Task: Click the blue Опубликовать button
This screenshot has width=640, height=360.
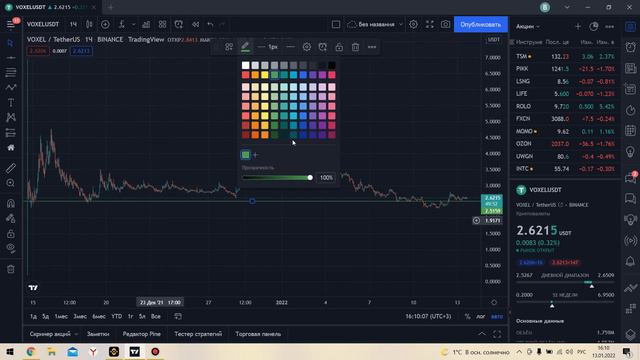Action: tap(481, 24)
